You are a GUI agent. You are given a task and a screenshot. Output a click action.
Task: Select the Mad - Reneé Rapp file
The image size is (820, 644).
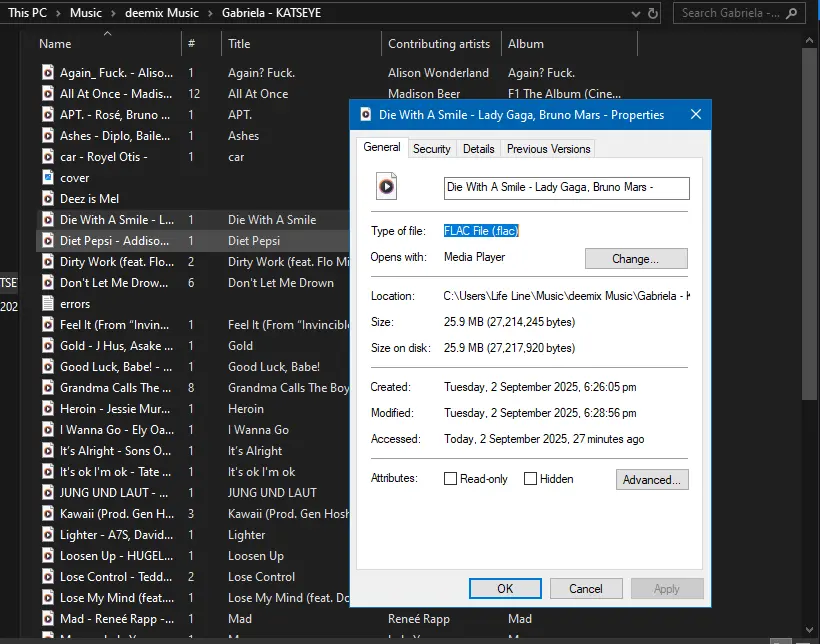coord(117,619)
